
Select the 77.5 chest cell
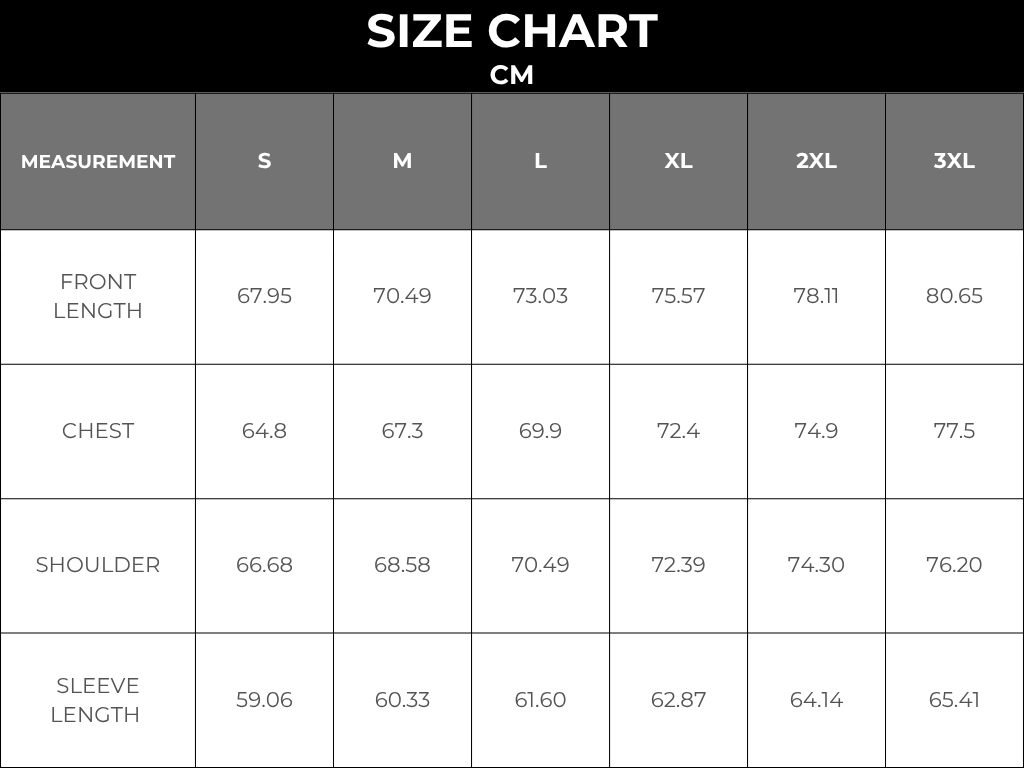coord(954,431)
